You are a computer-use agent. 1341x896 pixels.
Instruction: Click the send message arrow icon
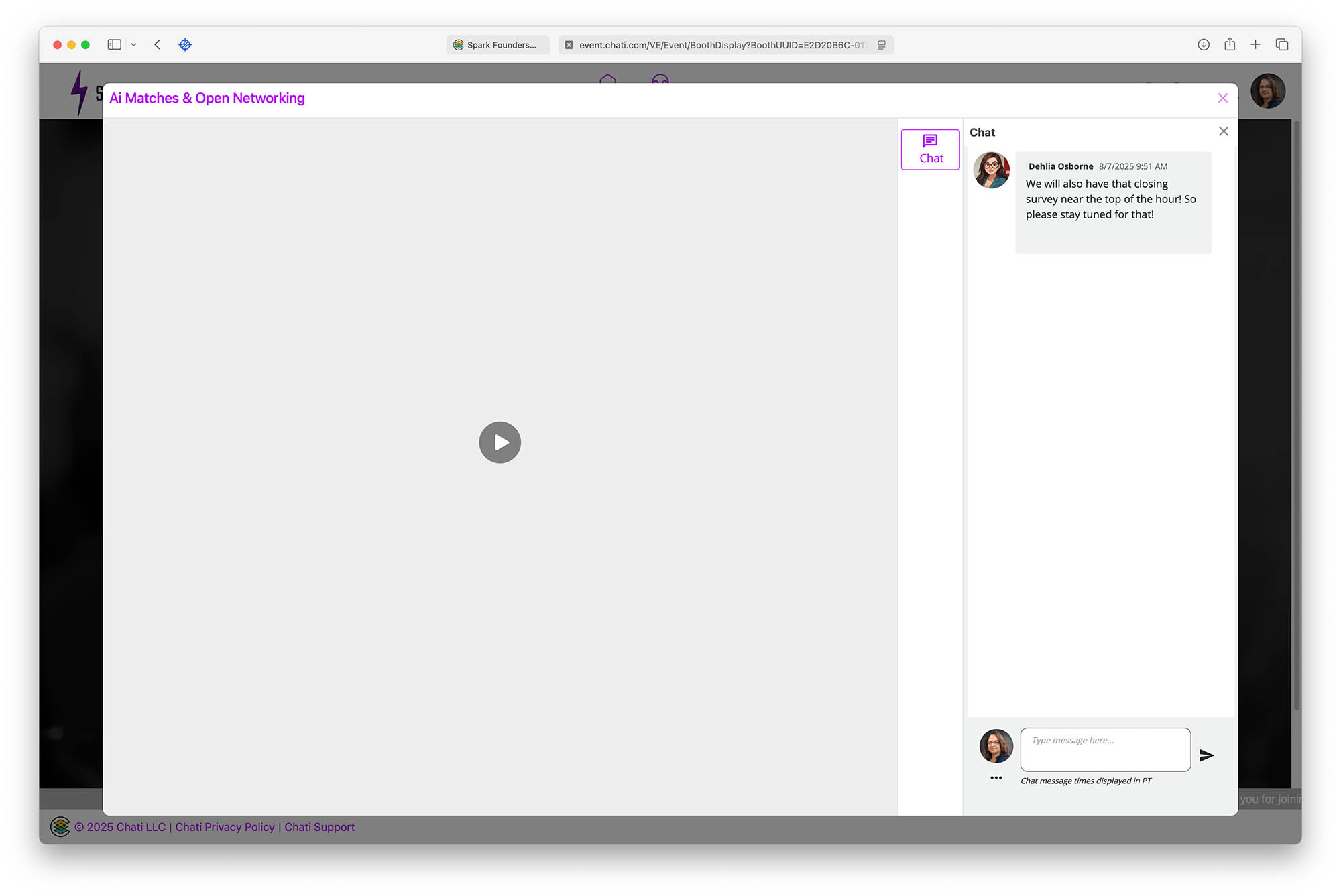click(1206, 755)
